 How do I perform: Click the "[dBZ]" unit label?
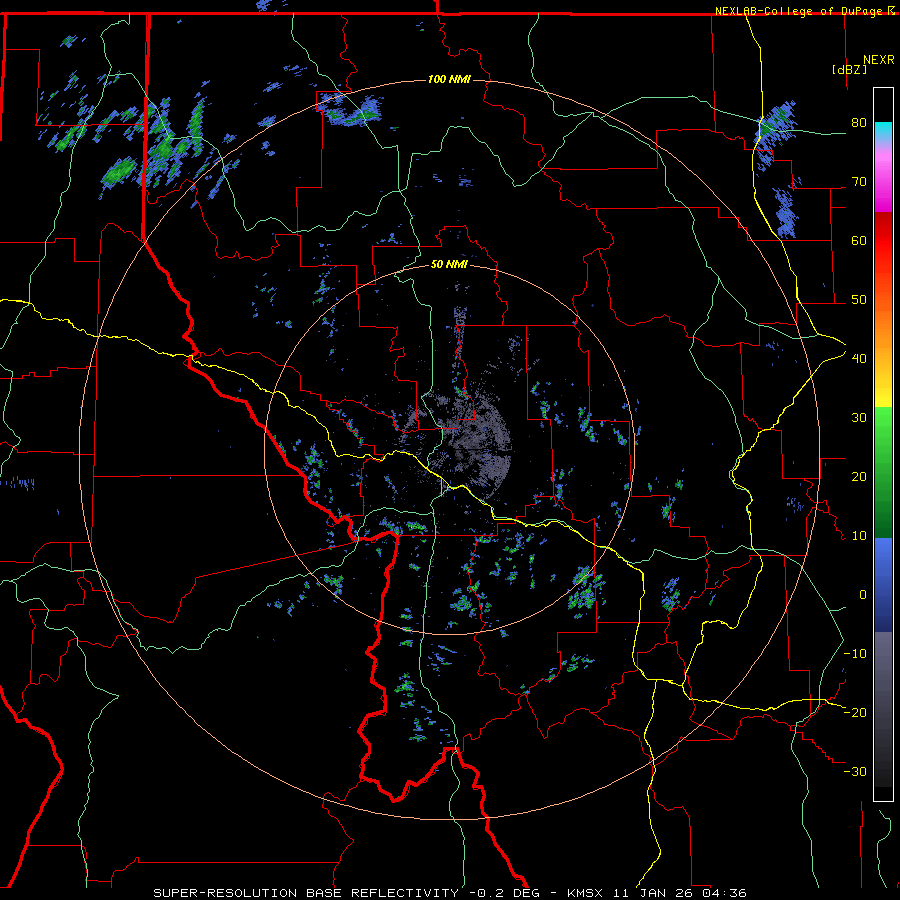pos(849,69)
